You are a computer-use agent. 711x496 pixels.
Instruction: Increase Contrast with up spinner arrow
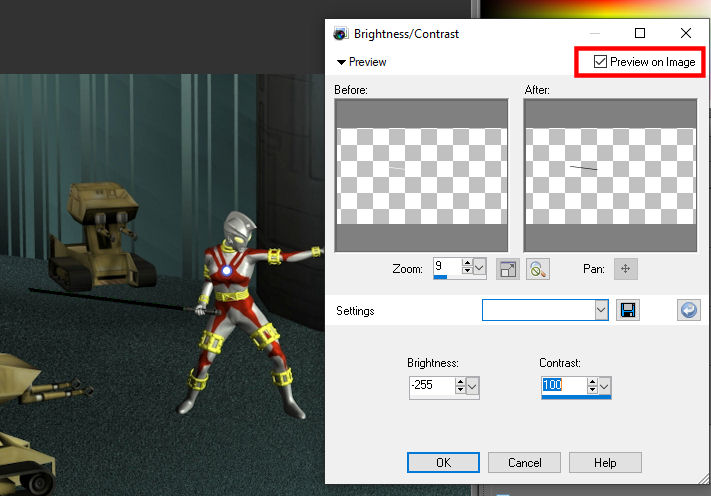click(592, 382)
